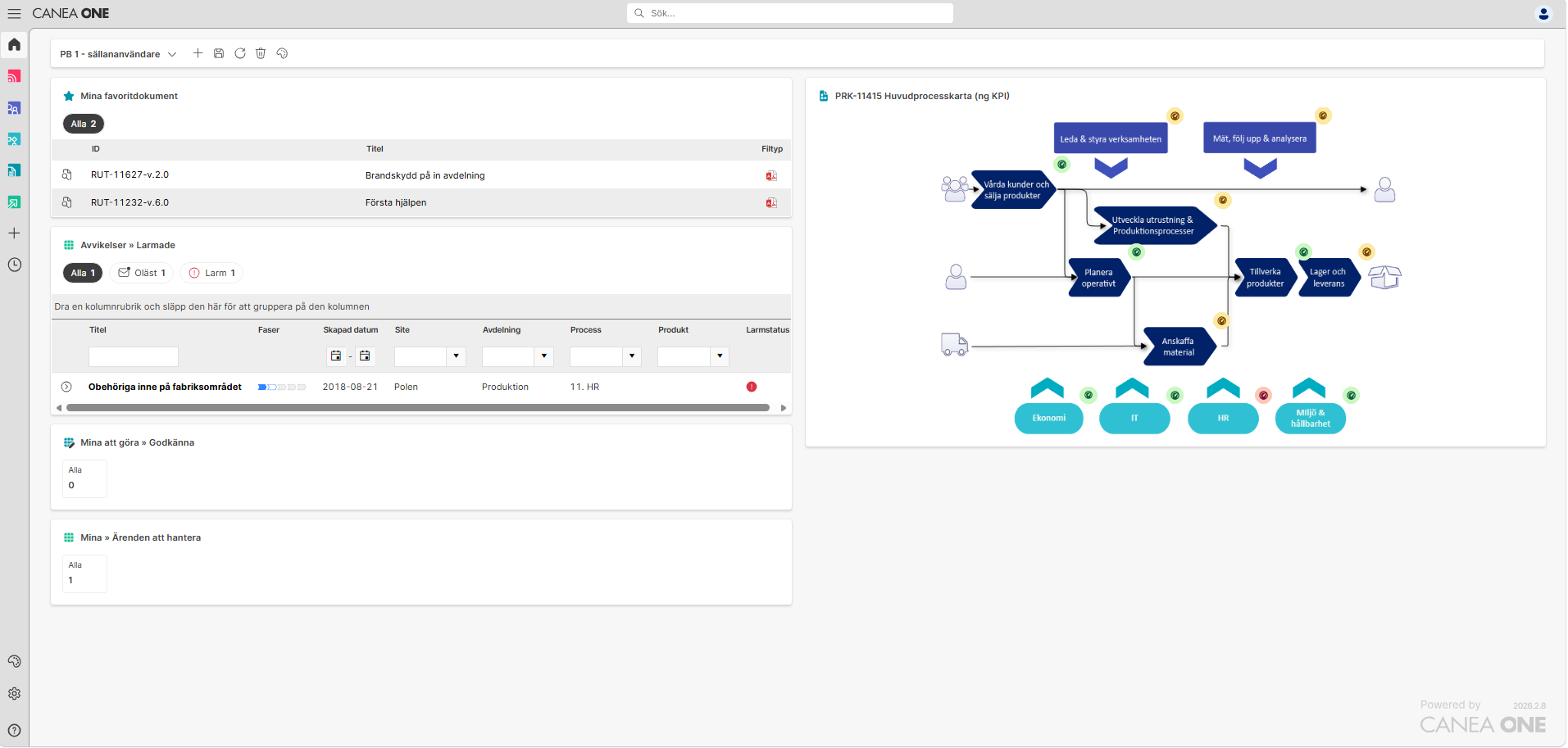Open dashboard theme palette in toolbar
The height and width of the screenshot is (748, 1568).
click(x=282, y=53)
